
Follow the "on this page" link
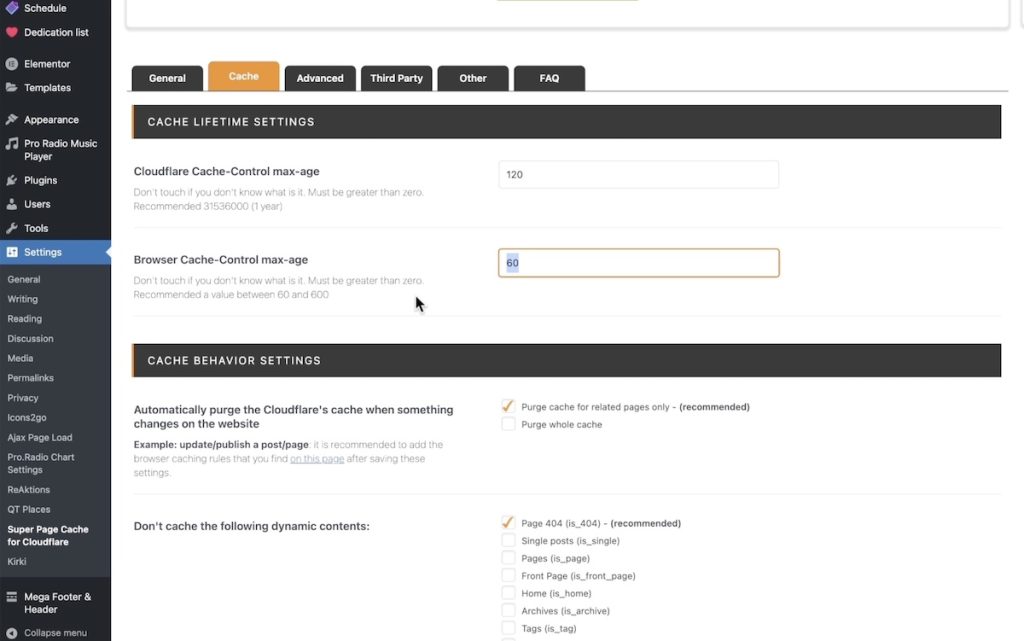coord(317,459)
